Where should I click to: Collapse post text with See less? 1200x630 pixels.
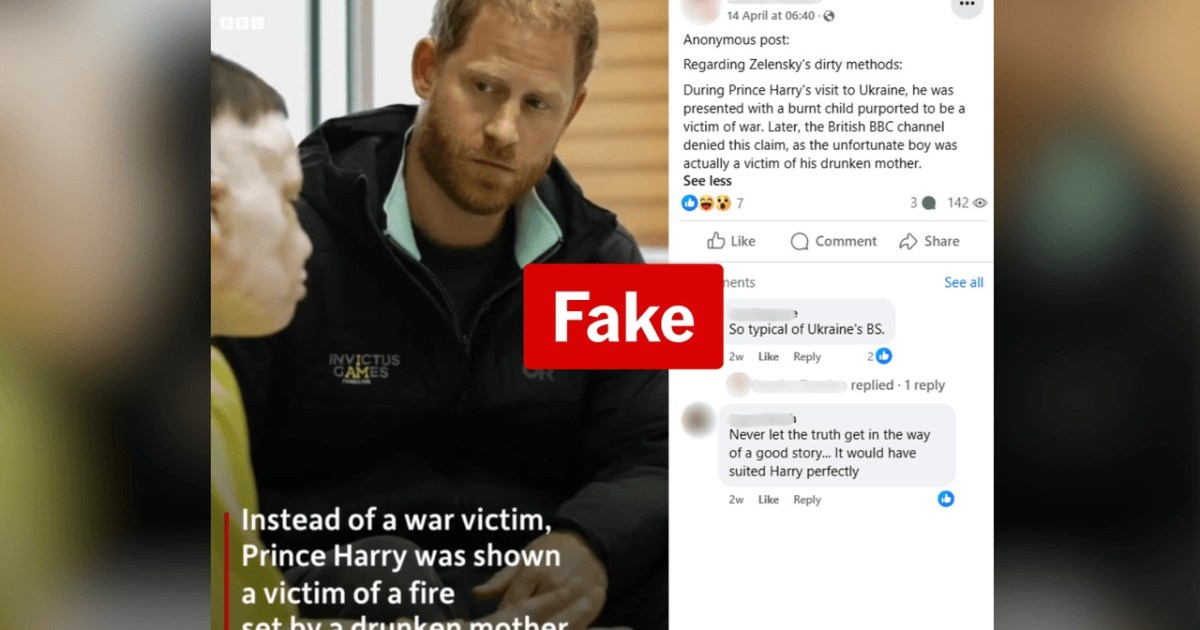pyautogui.click(x=707, y=181)
